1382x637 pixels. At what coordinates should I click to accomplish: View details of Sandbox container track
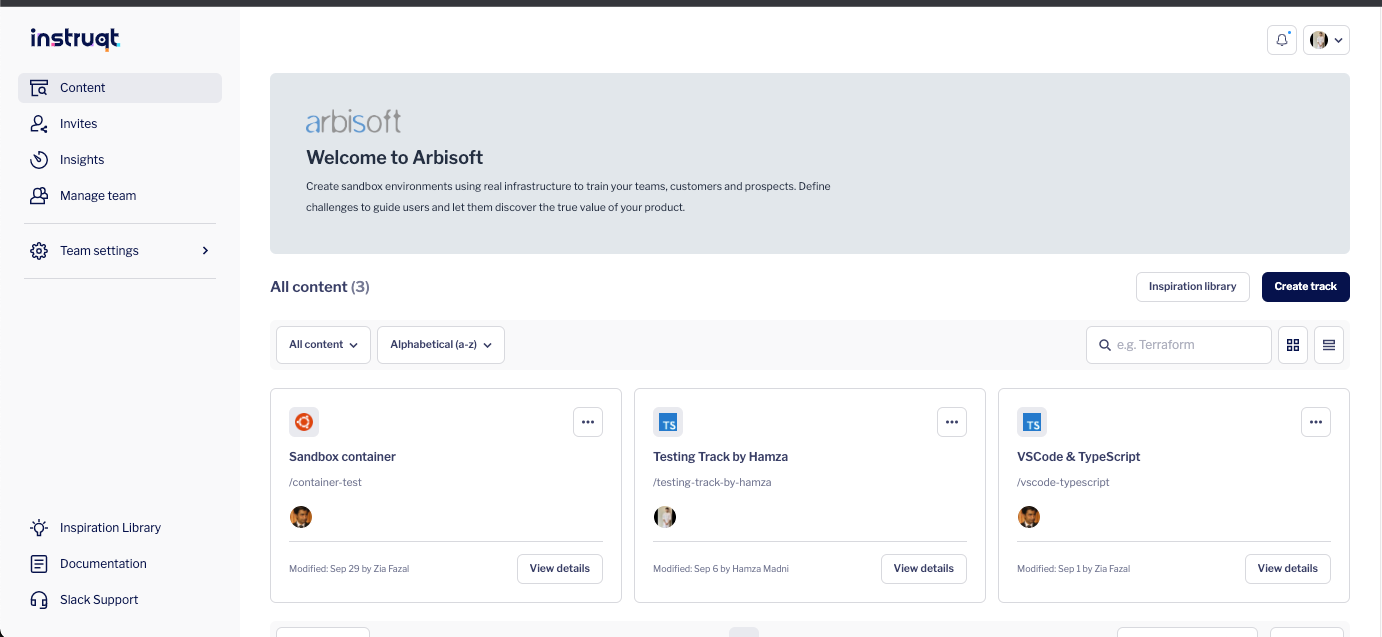click(x=559, y=568)
